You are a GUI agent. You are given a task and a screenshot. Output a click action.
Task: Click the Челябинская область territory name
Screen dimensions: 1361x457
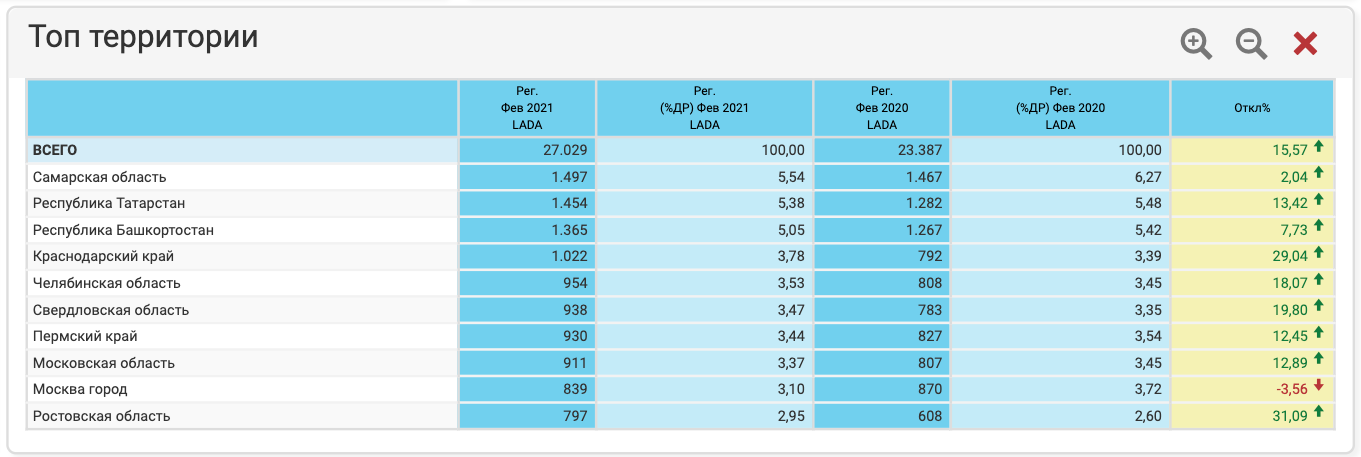point(107,283)
